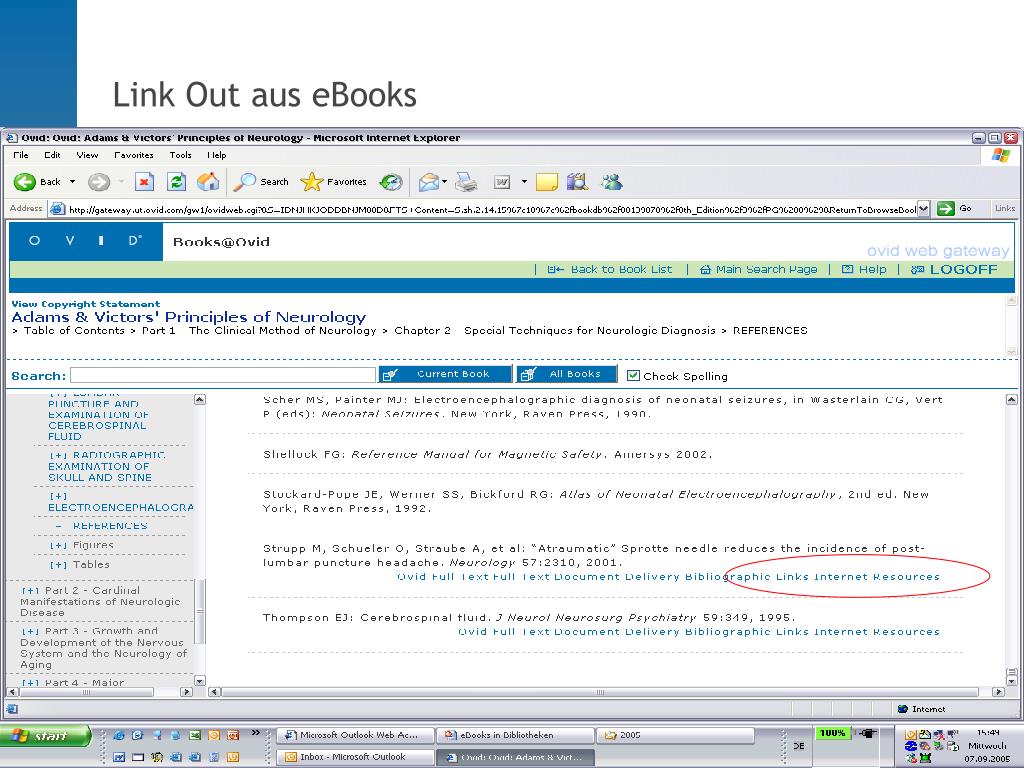Go to Main Search Page link

(x=758, y=269)
